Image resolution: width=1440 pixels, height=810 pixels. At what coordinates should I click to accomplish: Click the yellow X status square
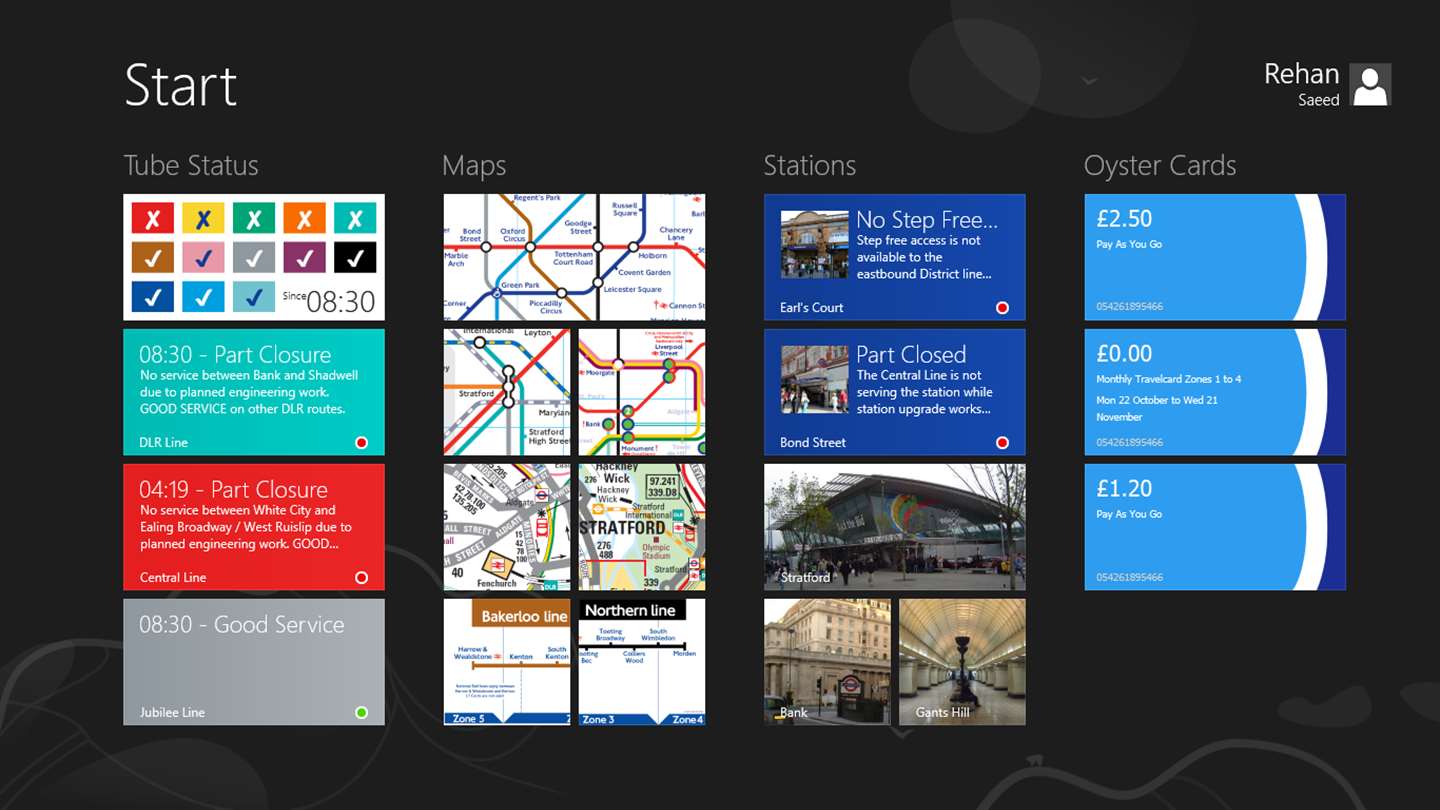tap(203, 218)
